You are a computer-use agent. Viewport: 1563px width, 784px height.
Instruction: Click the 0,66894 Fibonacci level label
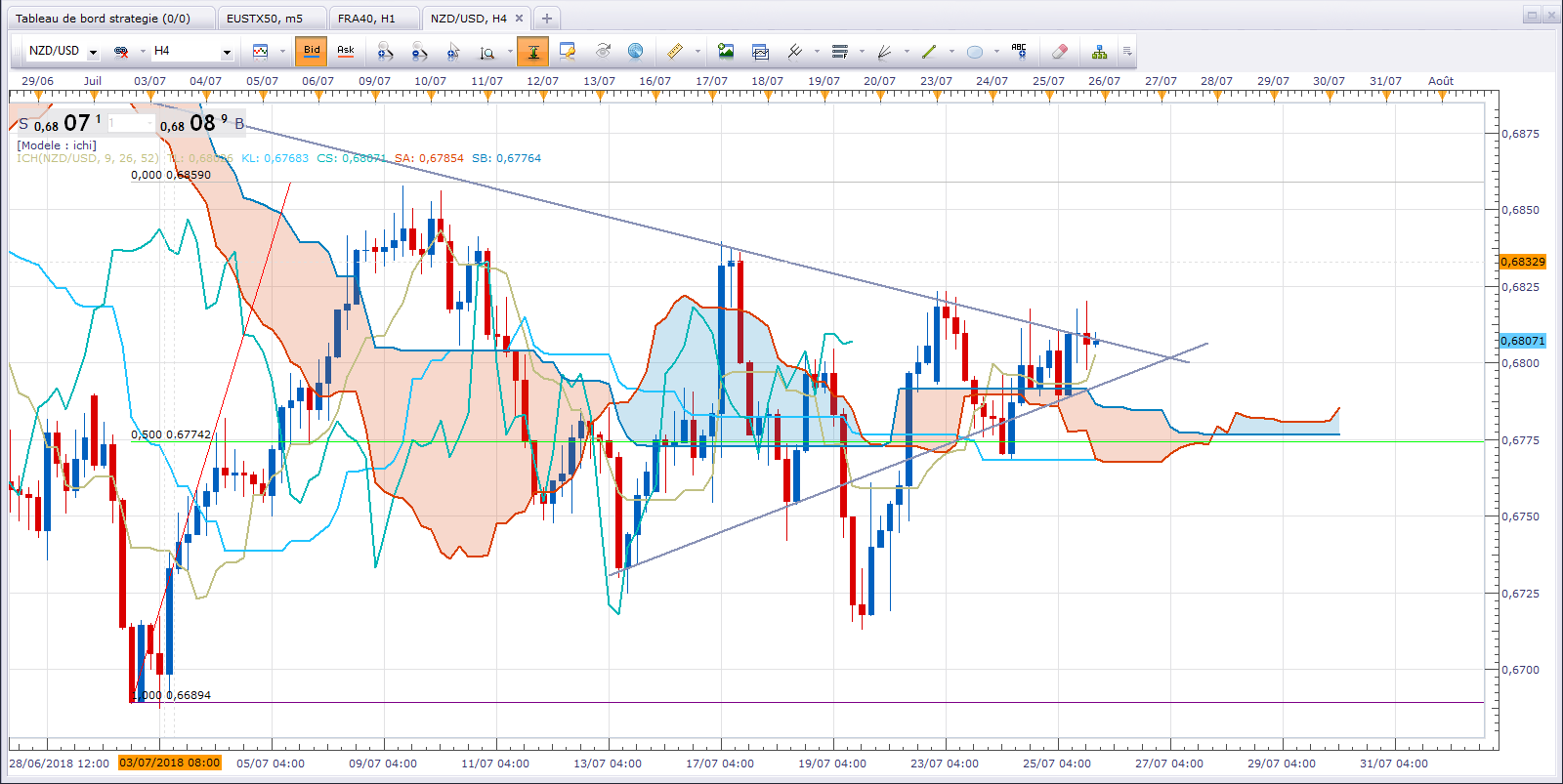[x=171, y=695]
